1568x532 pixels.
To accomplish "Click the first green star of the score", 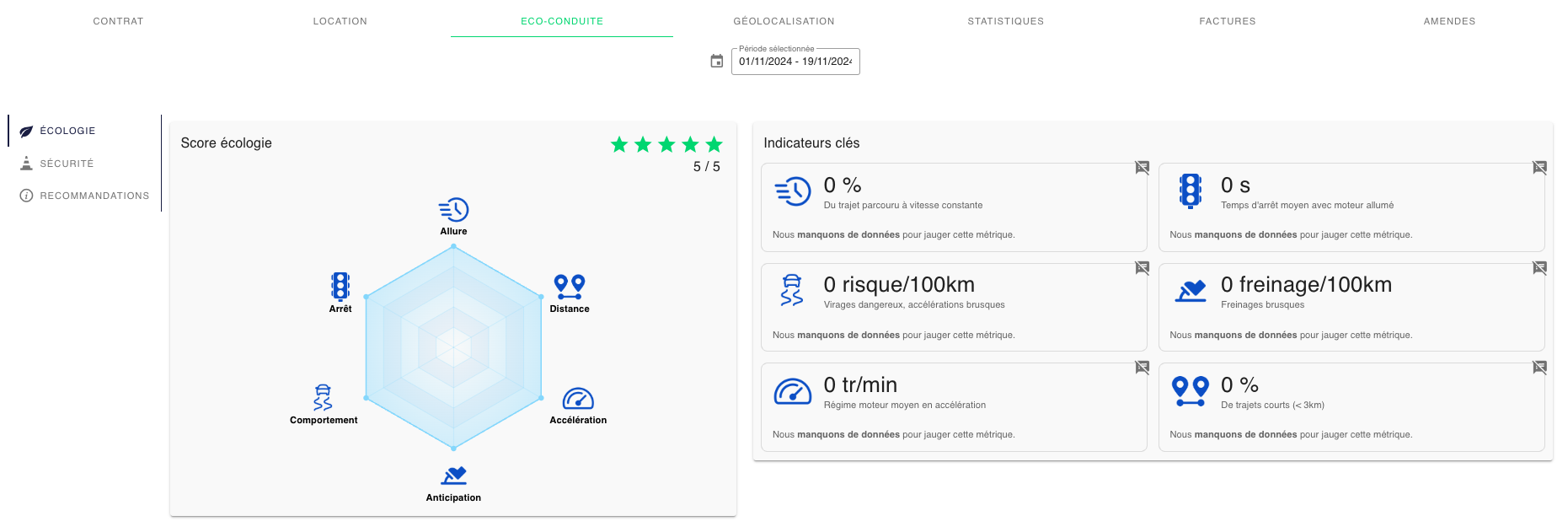I will 619,144.
